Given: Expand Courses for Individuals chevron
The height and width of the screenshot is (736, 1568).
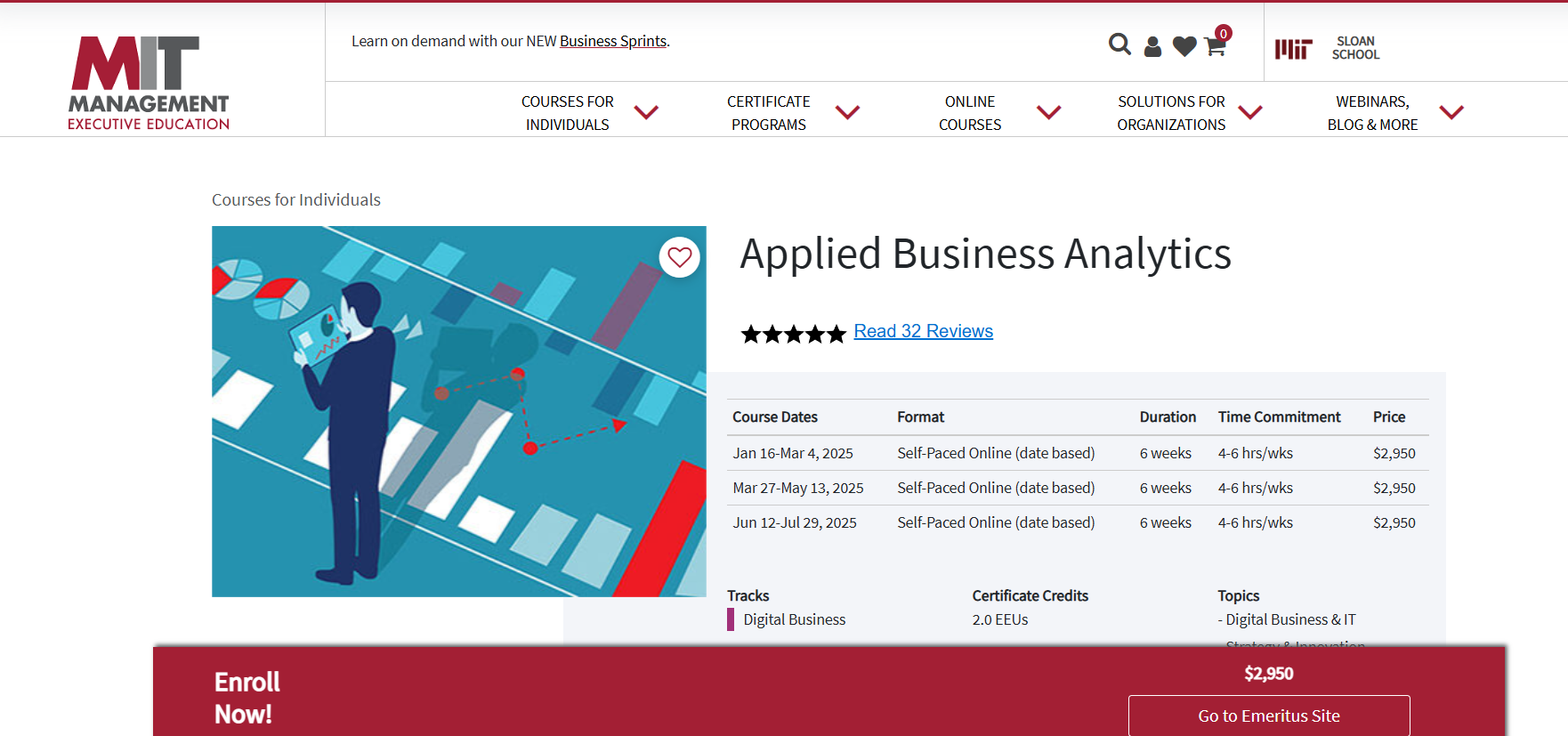Looking at the screenshot, I should [x=646, y=112].
